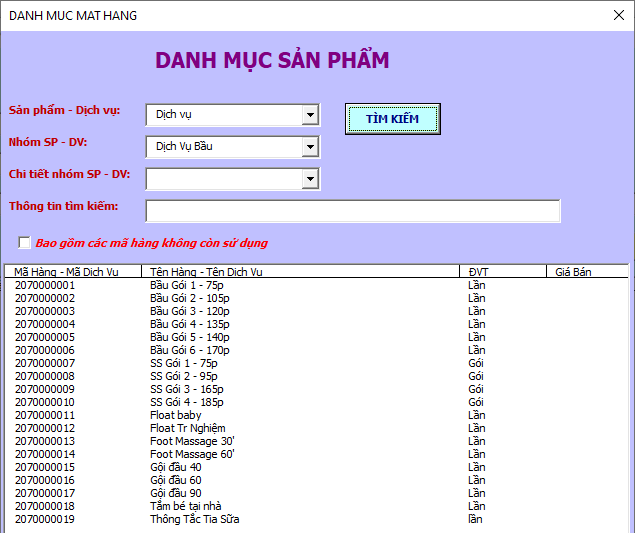Click item code 2070000008
The image size is (635, 533).
tap(45, 376)
